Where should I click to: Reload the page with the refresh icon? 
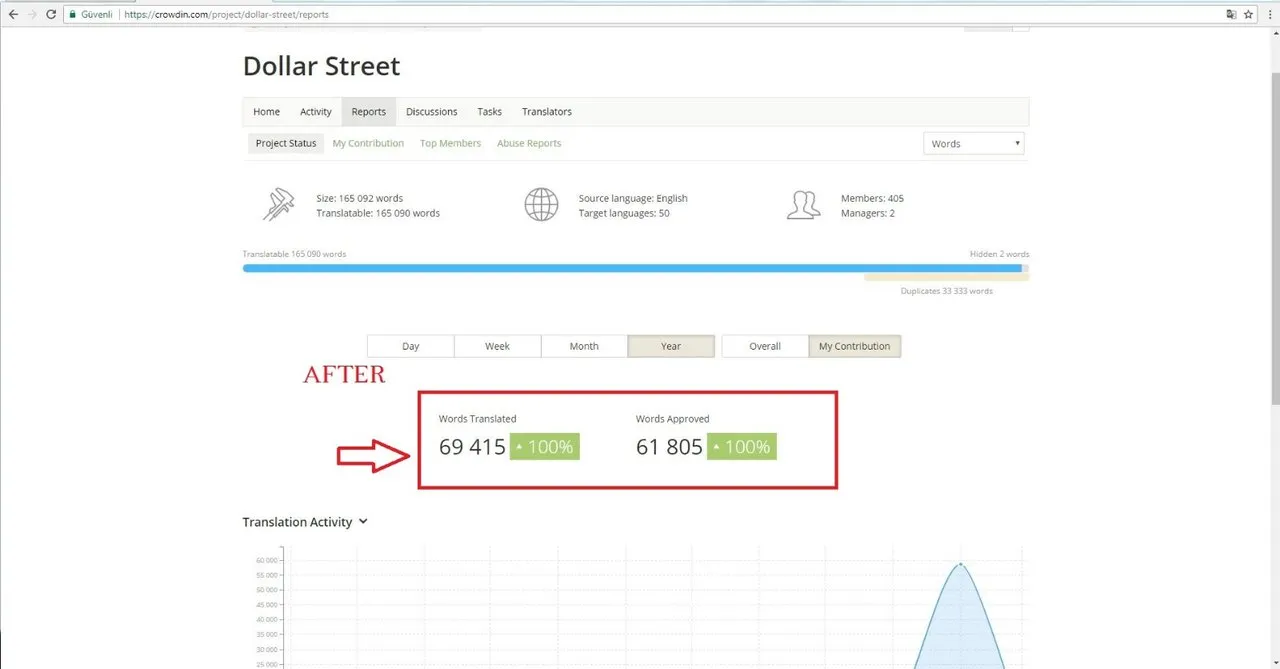point(51,15)
